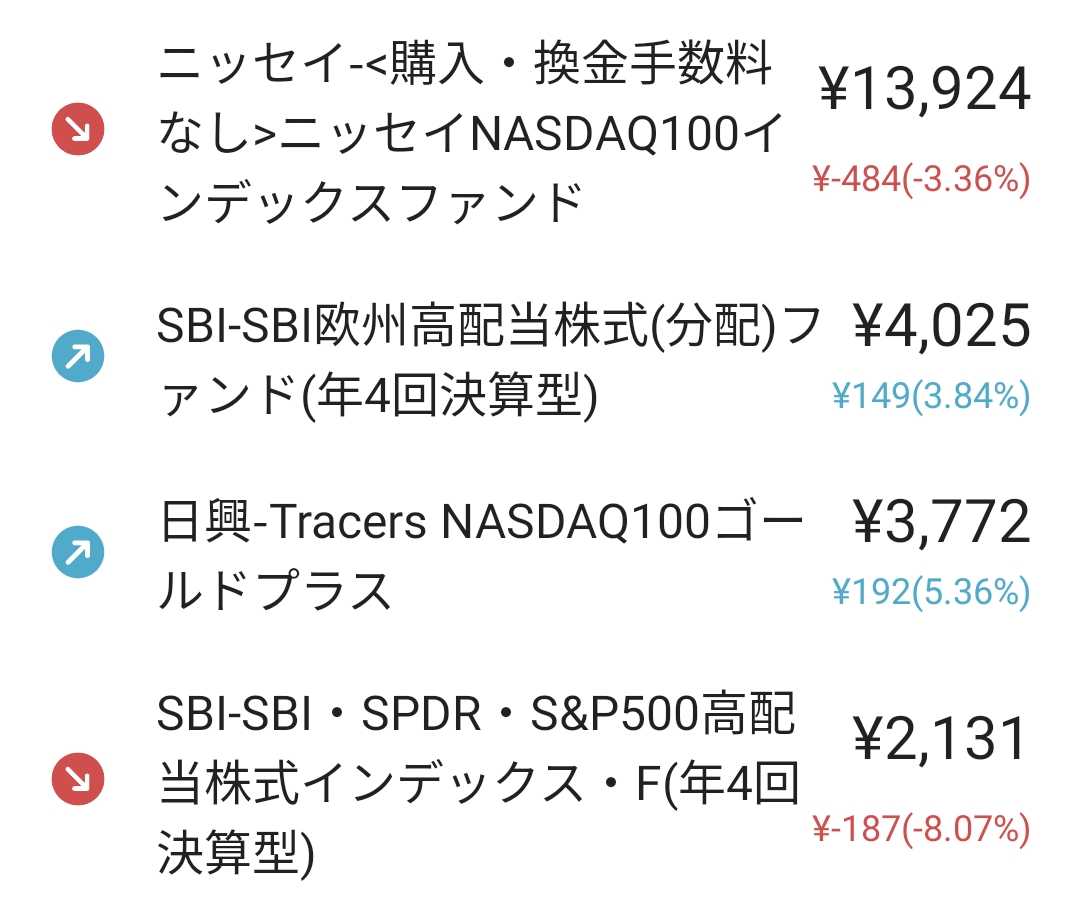
Task: Open the SBI欧州高配当株式(分配)ファンド name
Action: coord(490,361)
